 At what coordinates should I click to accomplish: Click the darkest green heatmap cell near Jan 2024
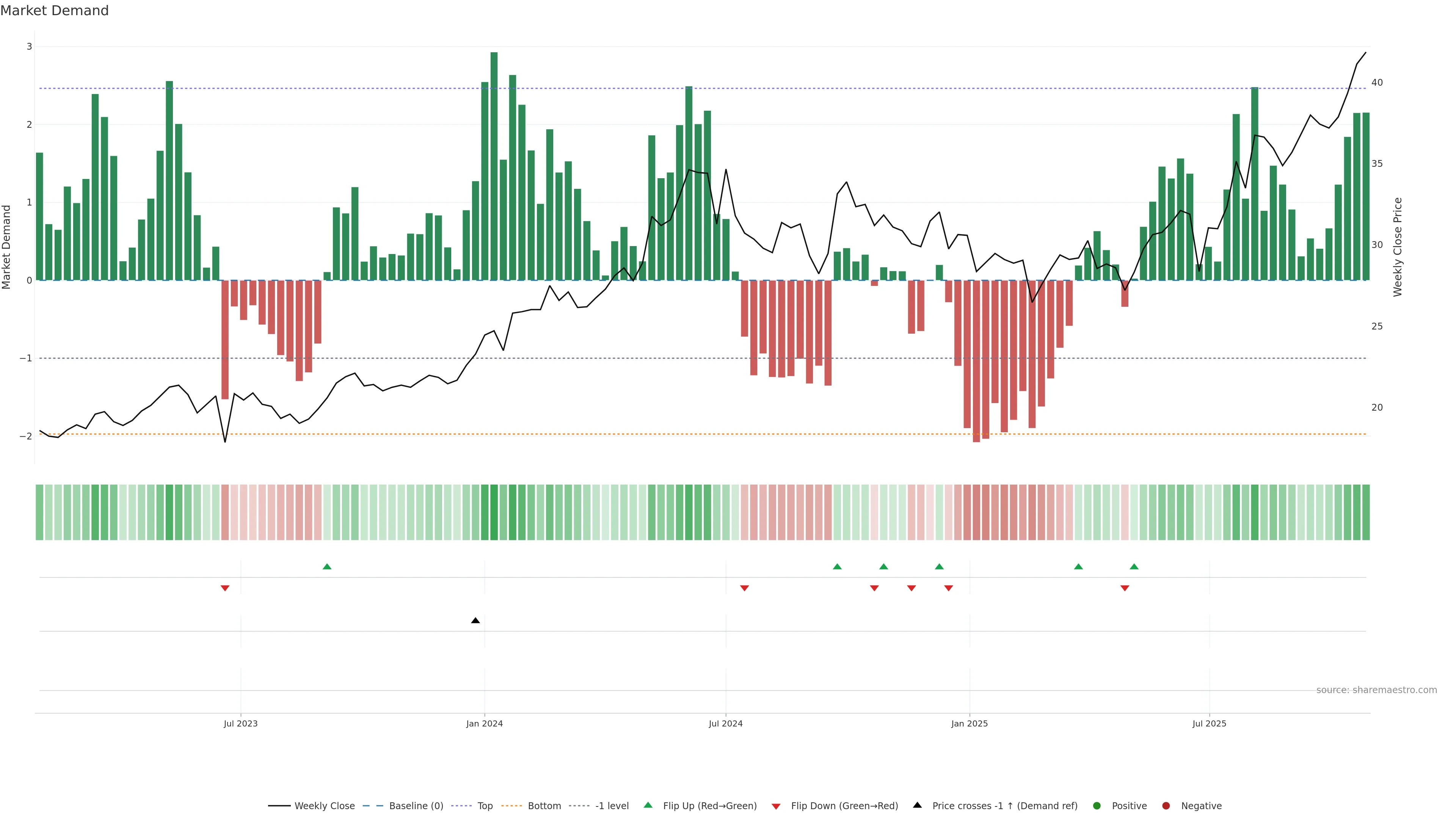494,512
